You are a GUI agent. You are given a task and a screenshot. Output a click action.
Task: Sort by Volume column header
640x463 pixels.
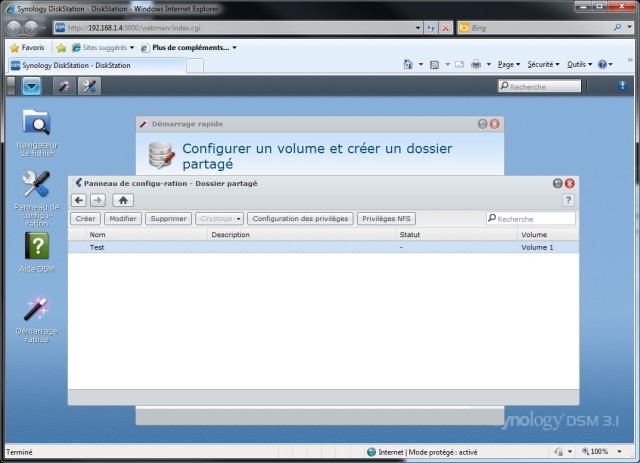[548, 235]
